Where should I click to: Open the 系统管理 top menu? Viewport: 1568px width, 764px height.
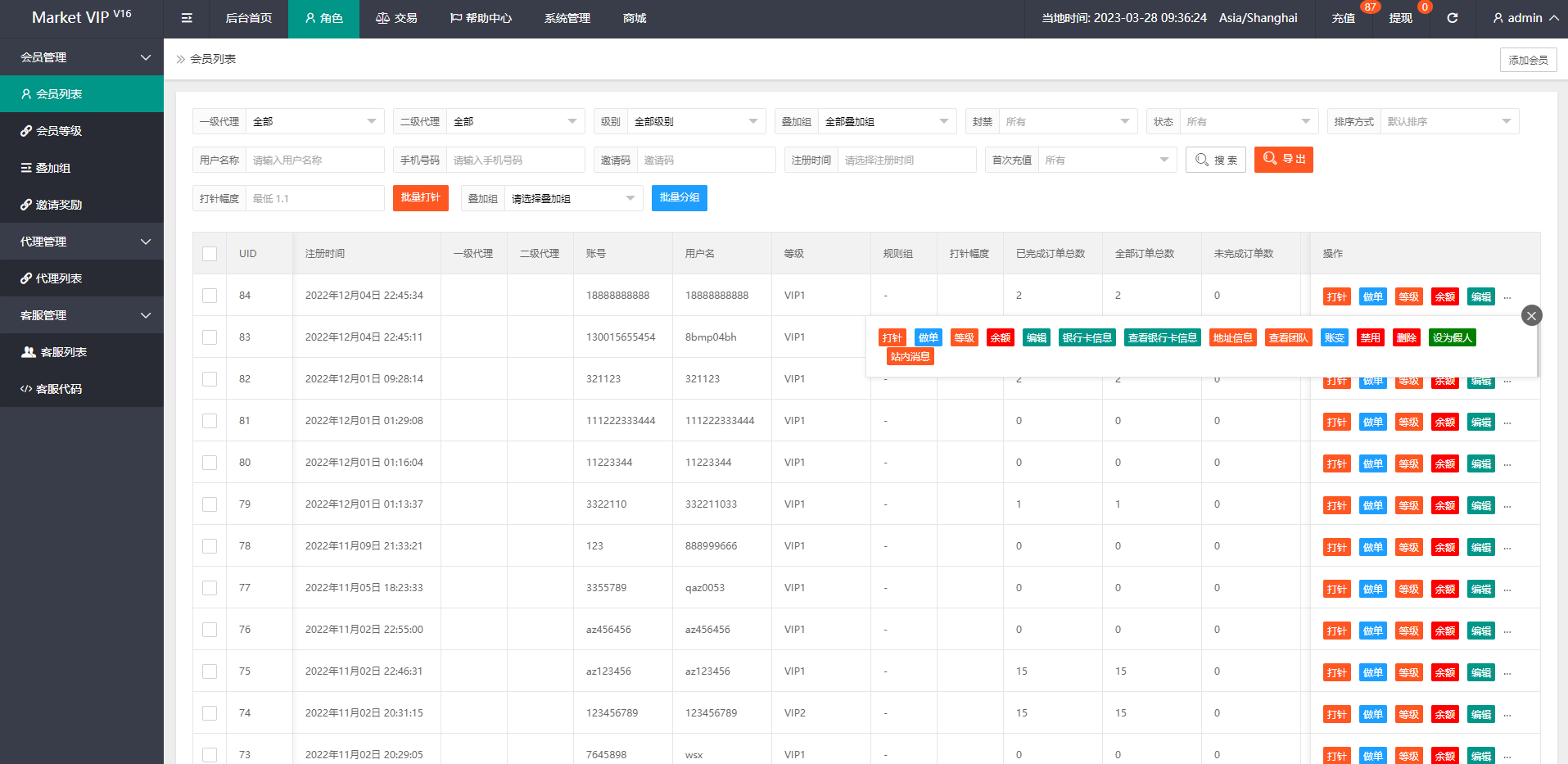(x=567, y=18)
